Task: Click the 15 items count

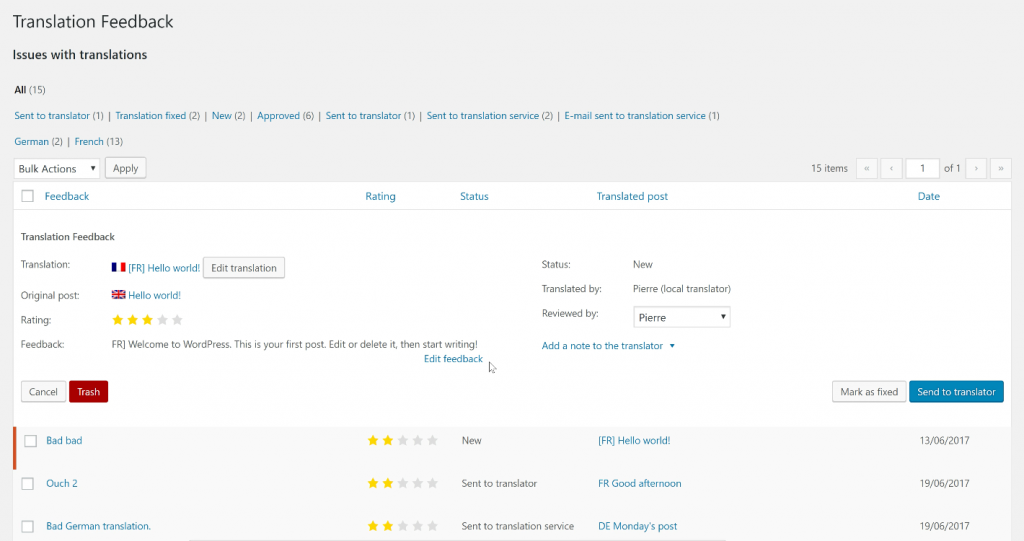Action: 829,169
